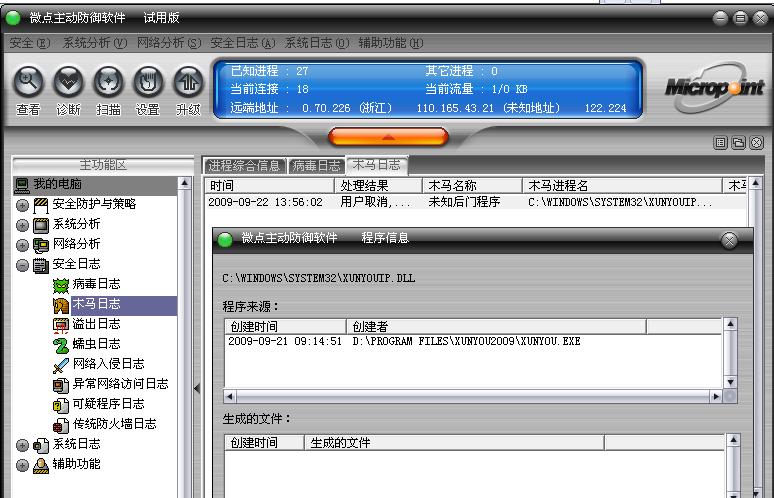Click the 辅助功能 helper person icon
Image resolution: width=774 pixels, height=498 pixels.
pyautogui.click(x=41, y=465)
